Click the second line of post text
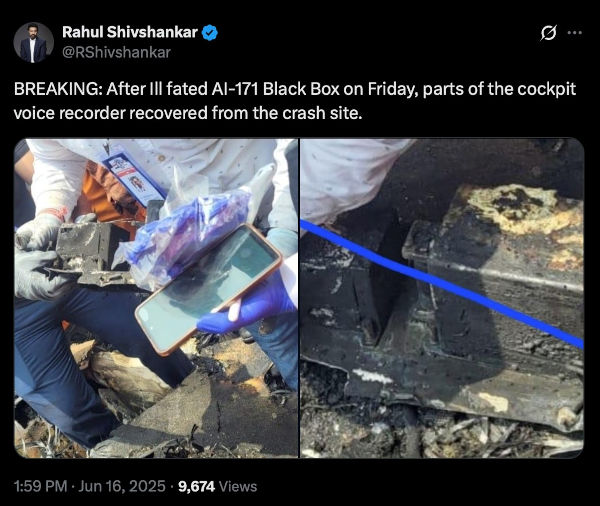The width and height of the screenshot is (600, 506). [x=188, y=113]
